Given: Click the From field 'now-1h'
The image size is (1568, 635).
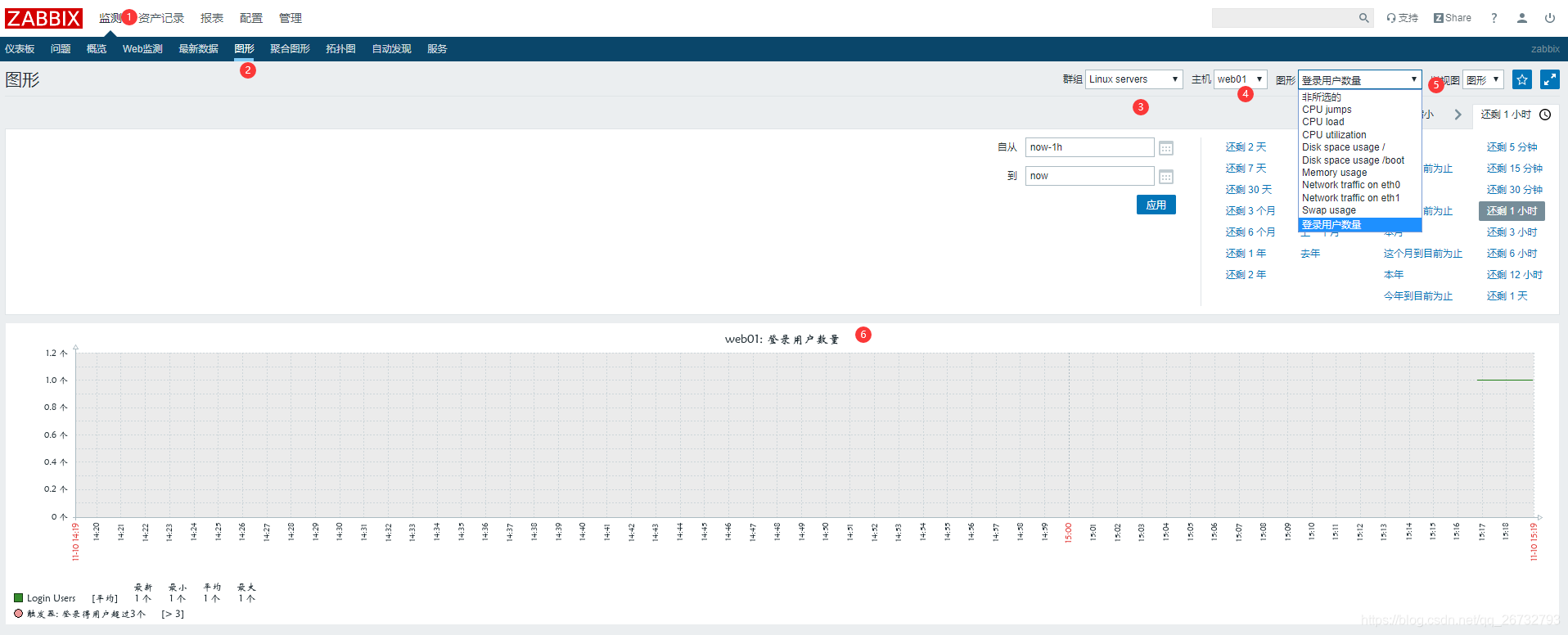Looking at the screenshot, I should click(x=1090, y=147).
